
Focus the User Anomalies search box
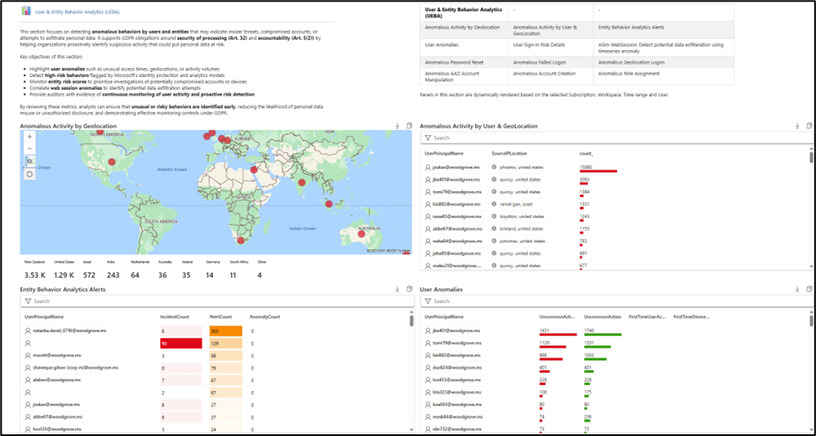pyautogui.click(x=617, y=301)
